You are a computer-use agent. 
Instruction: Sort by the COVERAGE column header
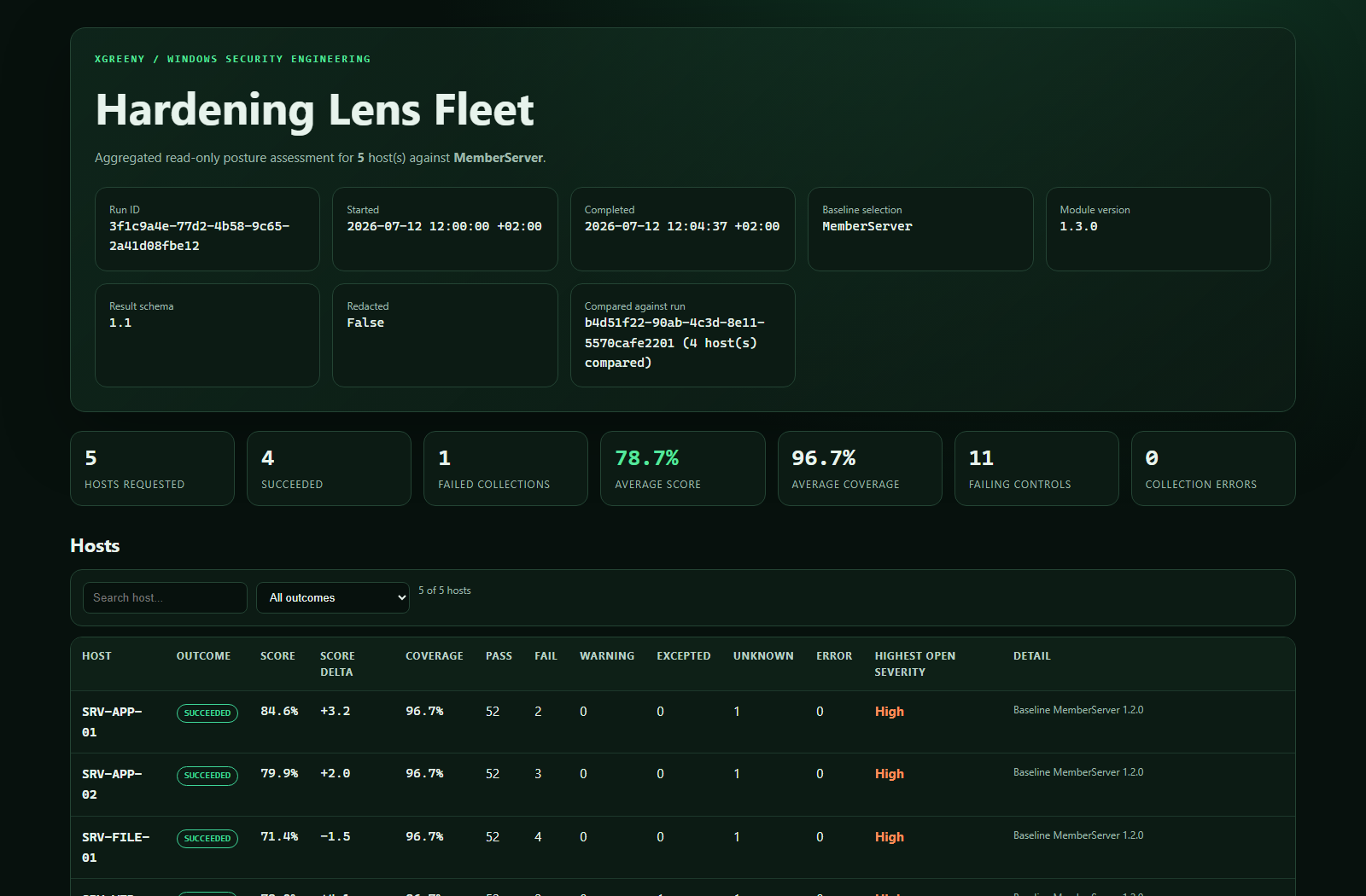[435, 656]
